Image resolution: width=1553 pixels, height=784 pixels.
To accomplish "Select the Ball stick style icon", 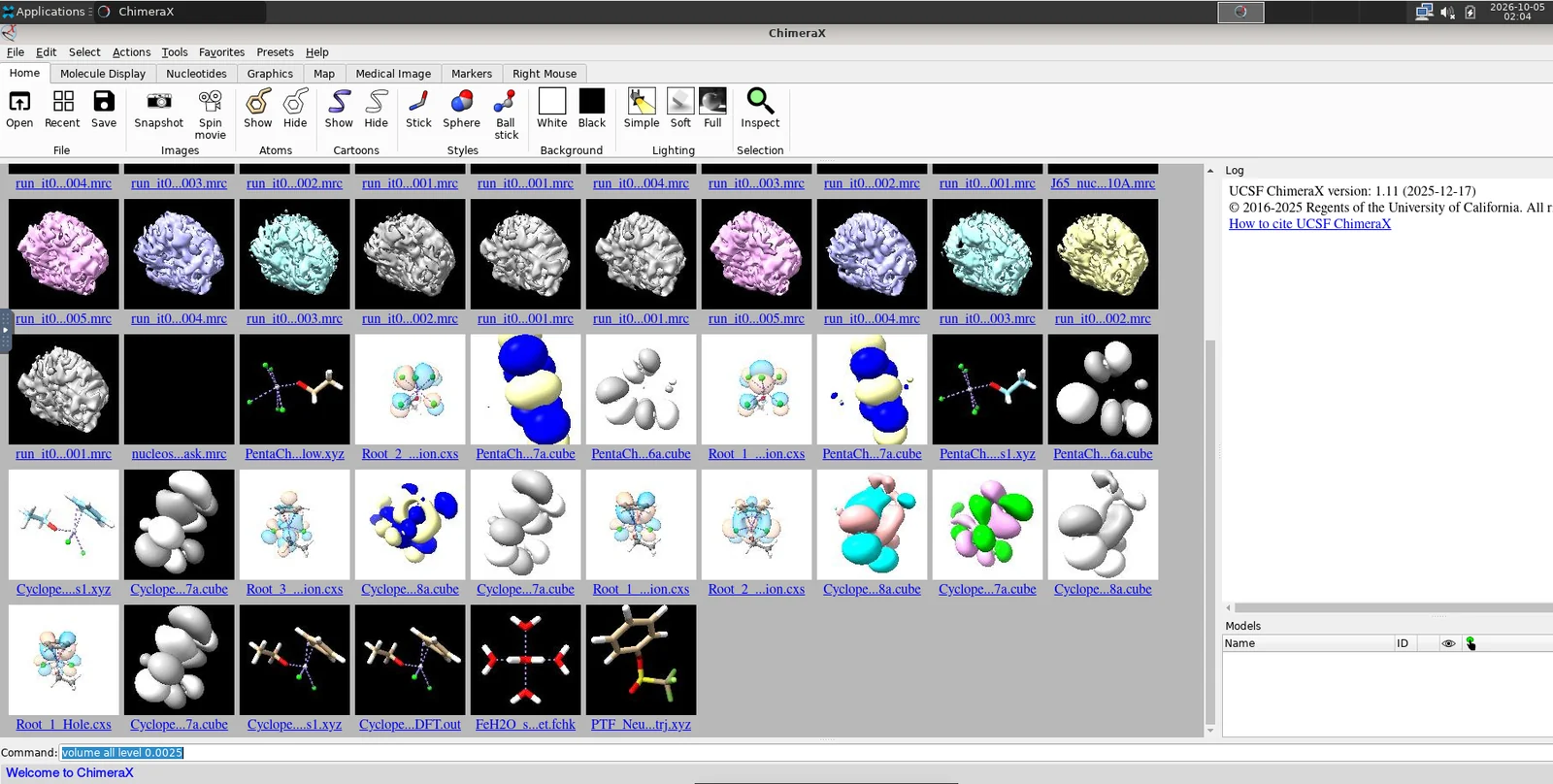I will [505, 114].
